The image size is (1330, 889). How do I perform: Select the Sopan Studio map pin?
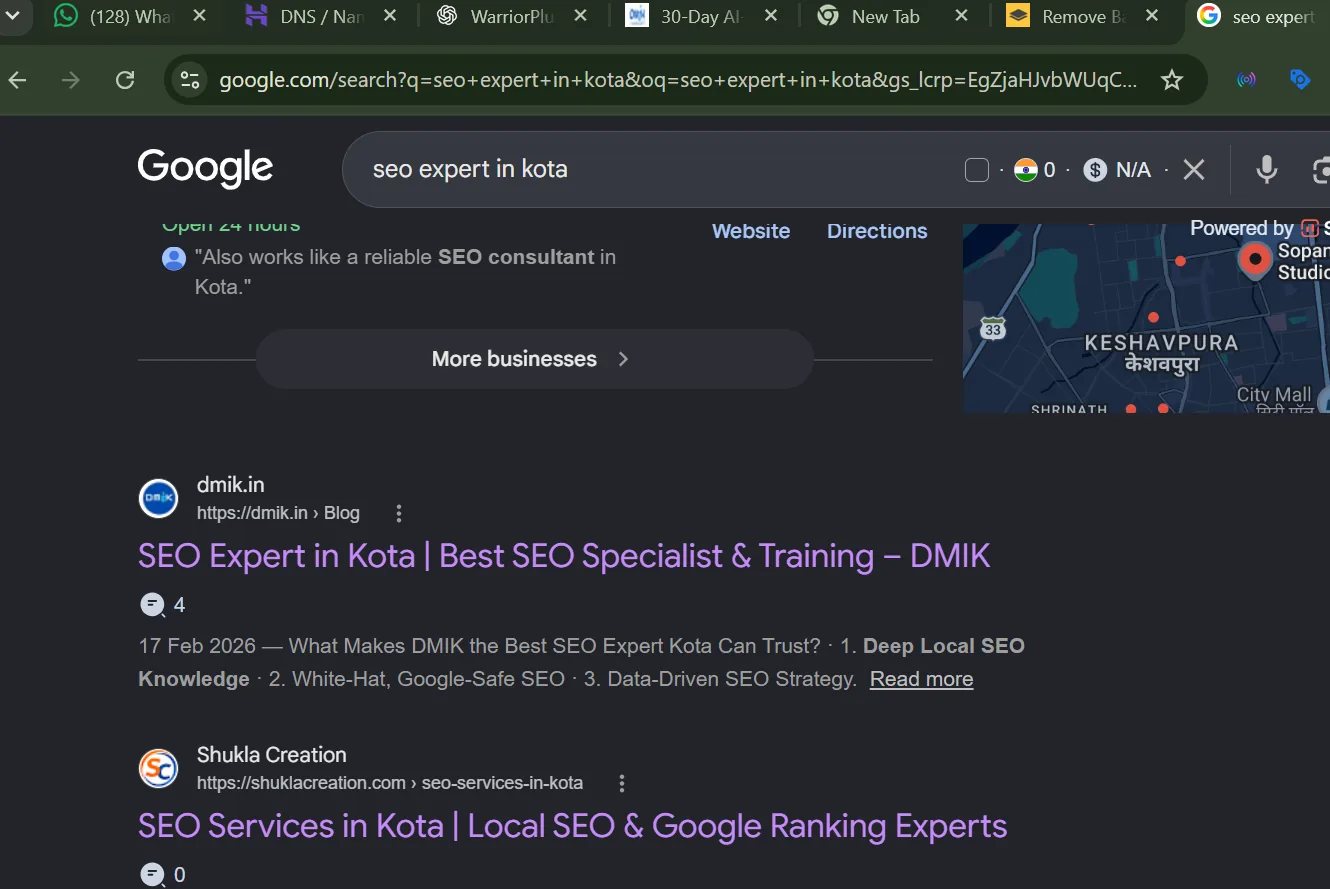[1254, 261]
